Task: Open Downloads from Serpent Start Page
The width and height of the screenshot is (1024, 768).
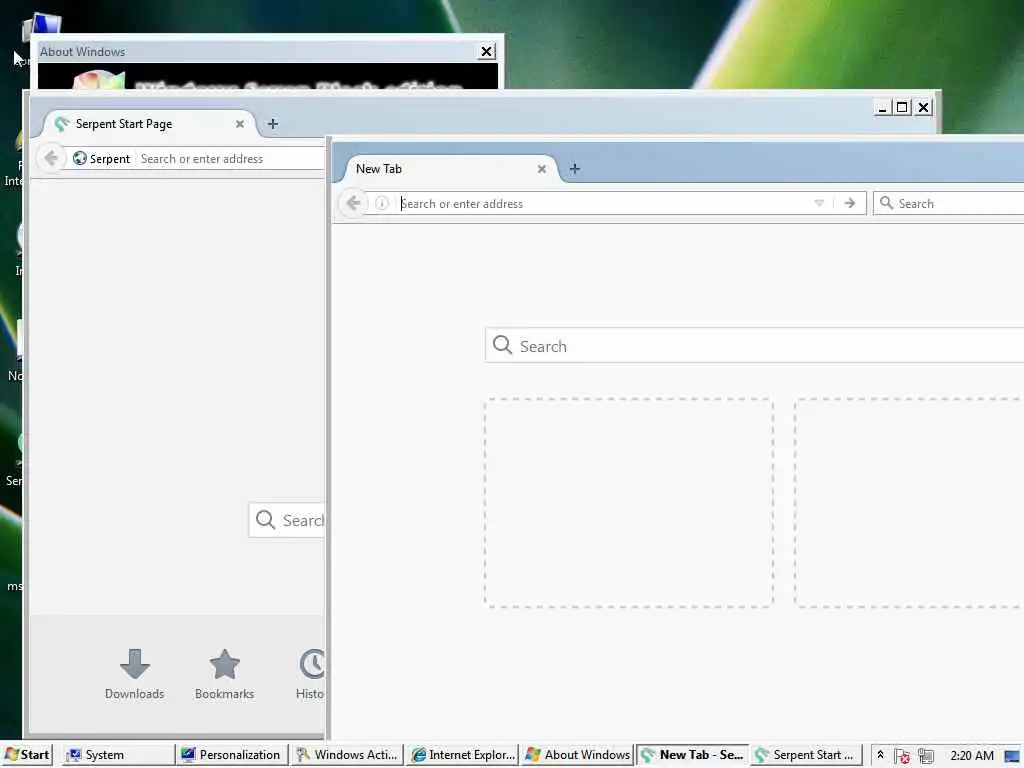Action: pos(135,675)
